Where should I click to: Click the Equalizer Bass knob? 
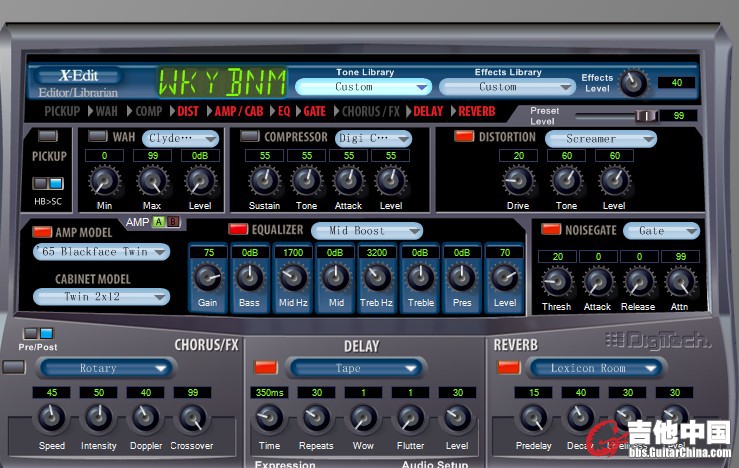(250, 278)
